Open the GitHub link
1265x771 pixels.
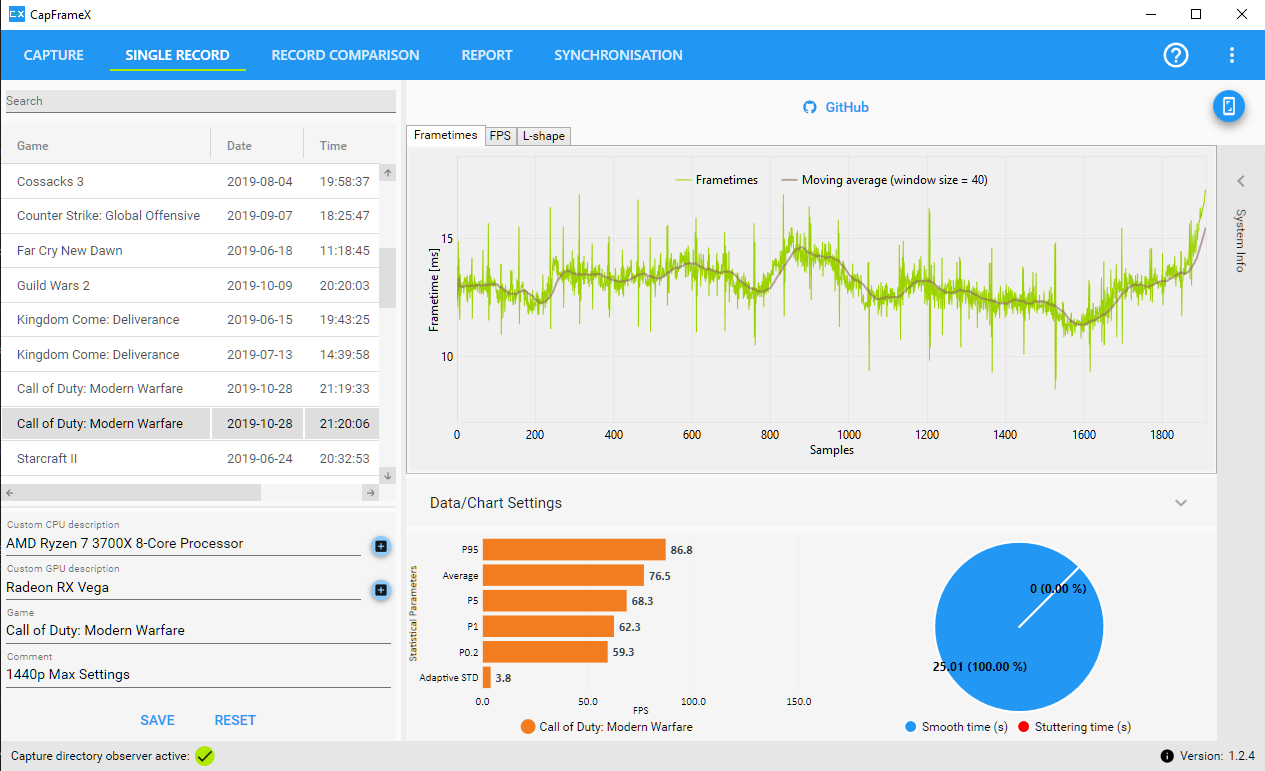pyautogui.click(x=846, y=107)
